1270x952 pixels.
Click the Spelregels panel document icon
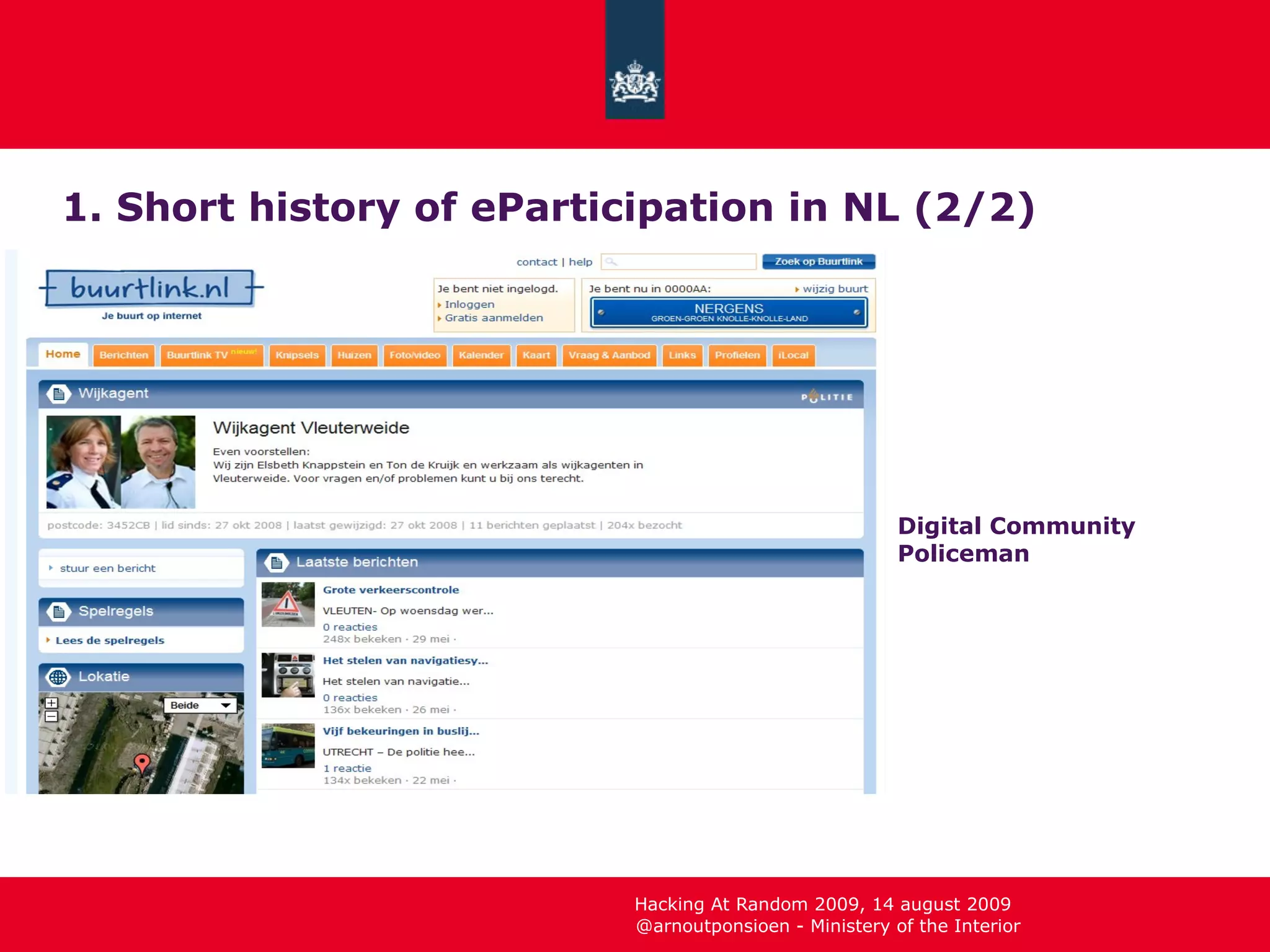coord(59,612)
